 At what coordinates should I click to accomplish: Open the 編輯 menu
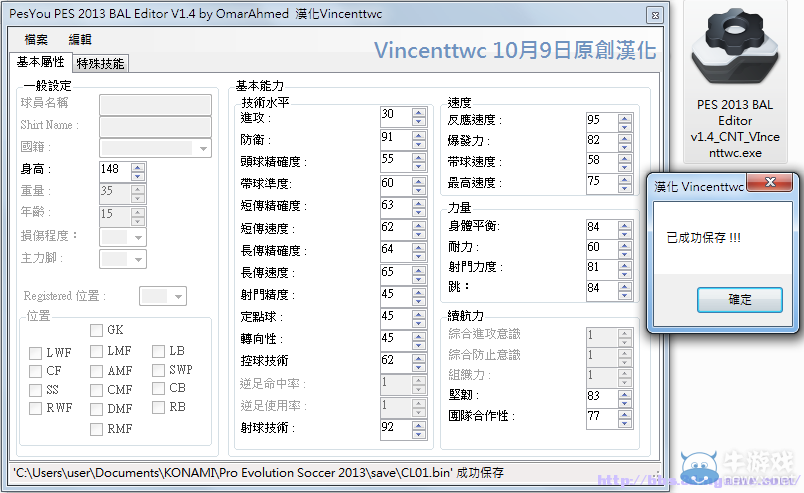tap(80, 40)
